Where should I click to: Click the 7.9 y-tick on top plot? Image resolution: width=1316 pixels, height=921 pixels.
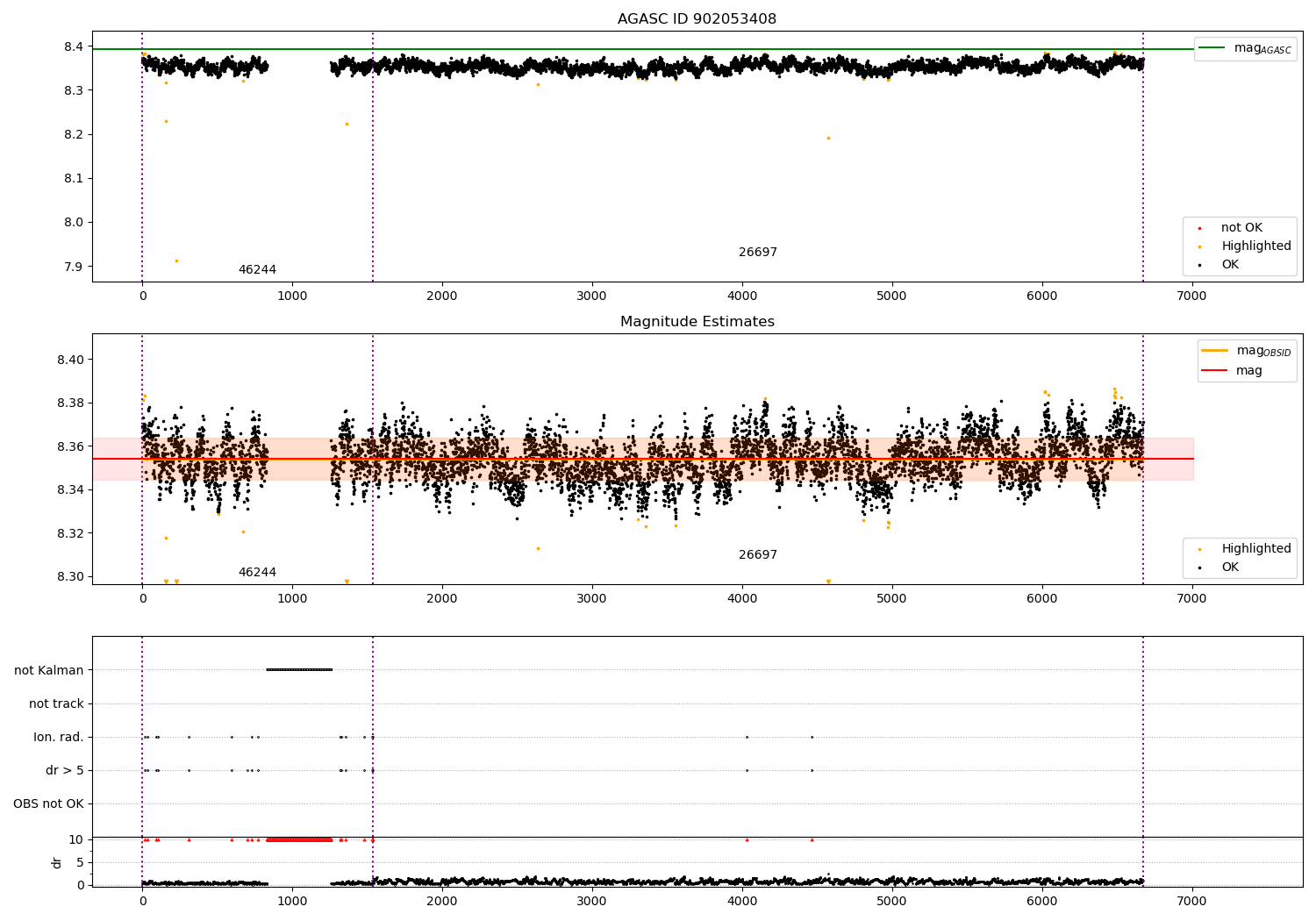[x=74, y=267]
